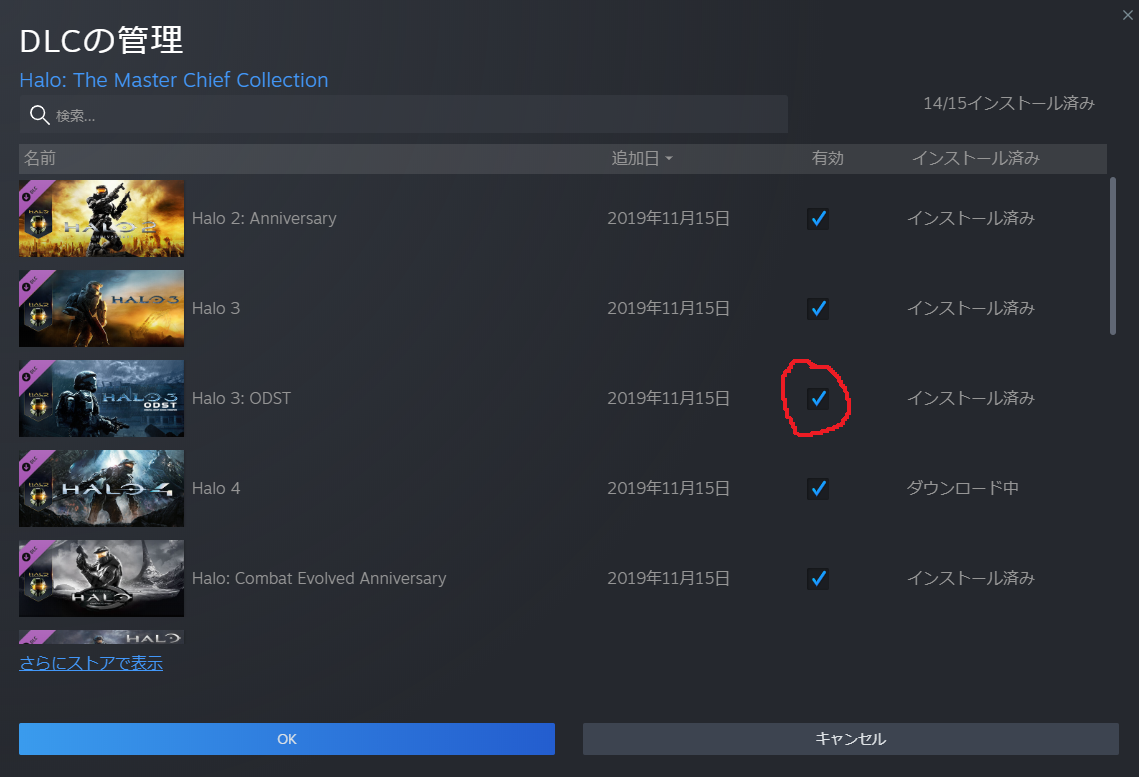Select Halo: Combat Evolved Anniversary name text
1139x777 pixels.
tap(319, 579)
